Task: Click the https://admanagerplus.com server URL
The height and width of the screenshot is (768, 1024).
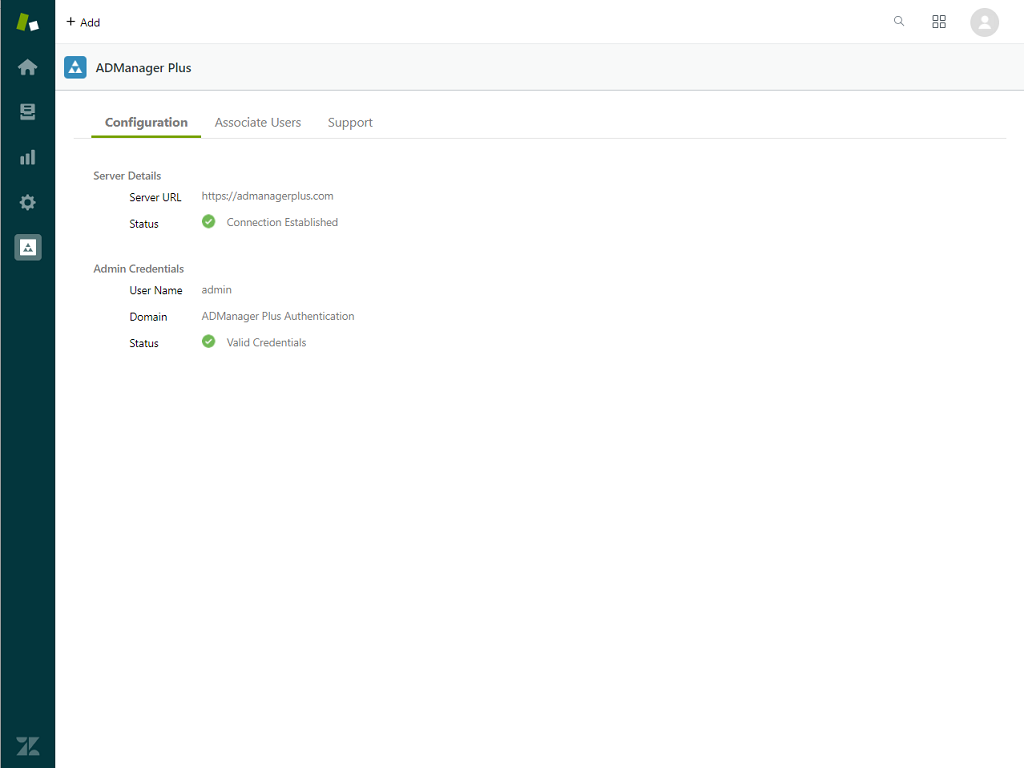Action: click(267, 196)
